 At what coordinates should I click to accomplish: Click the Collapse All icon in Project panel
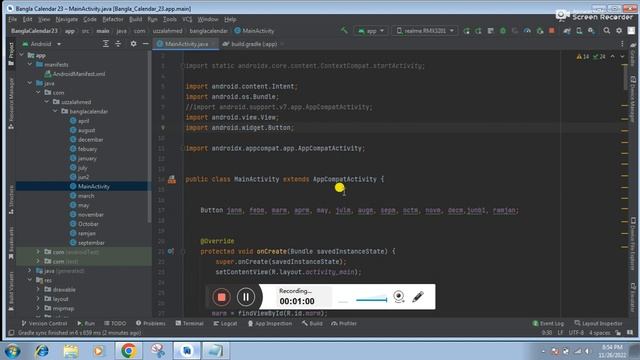(118, 44)
